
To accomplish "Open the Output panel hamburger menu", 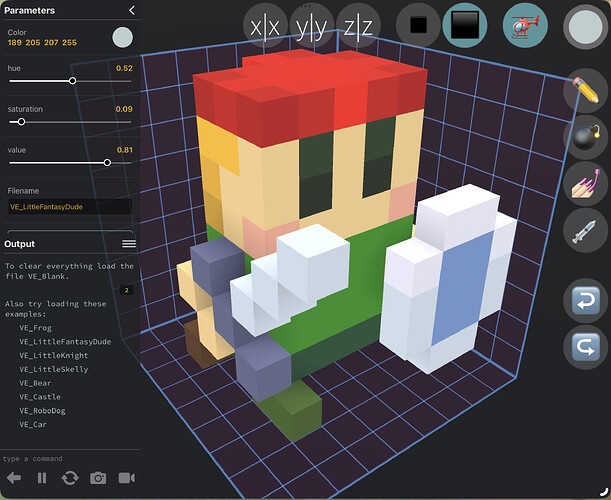I will 129,244.
